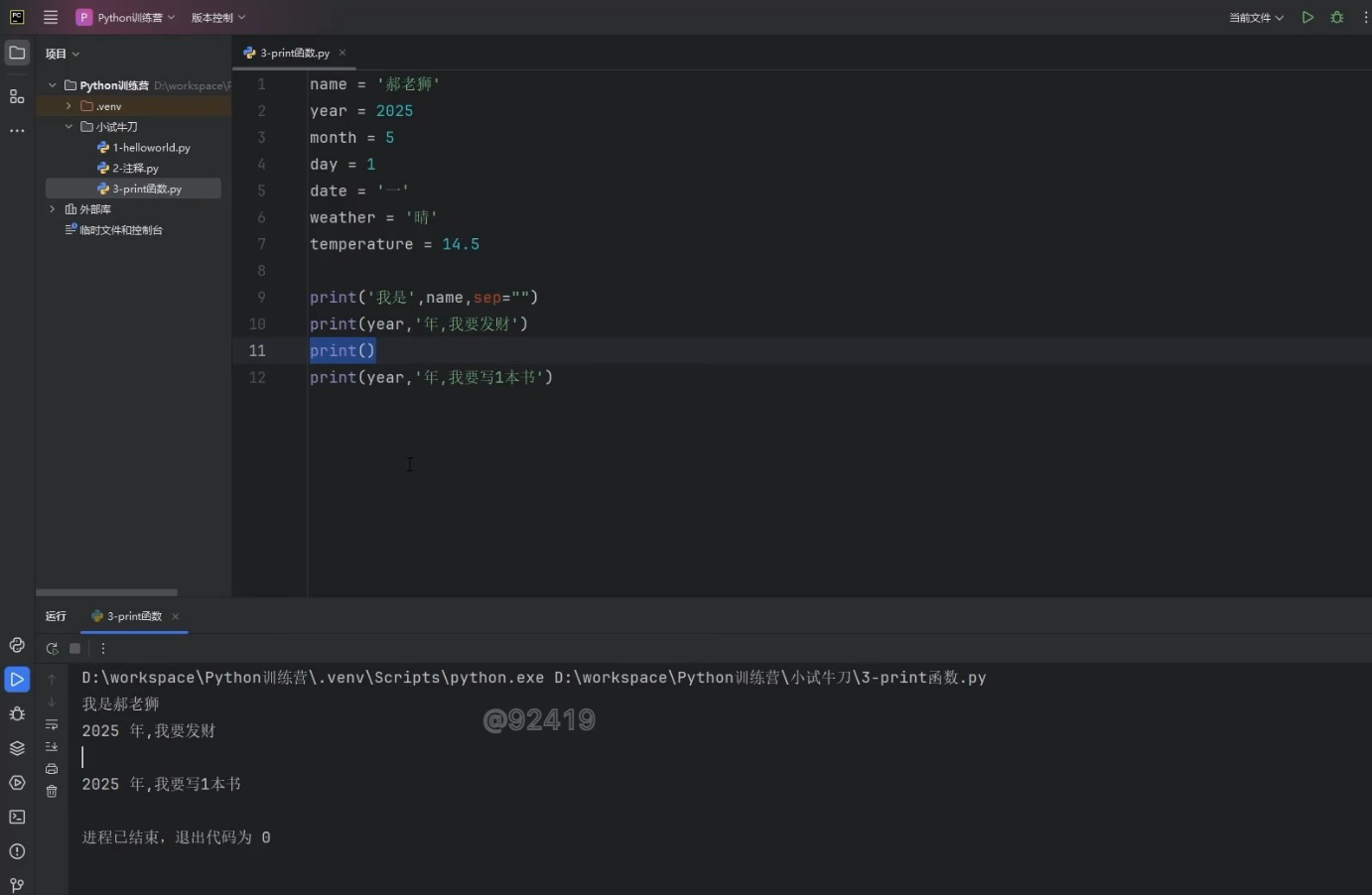The image size is (1372, 895).
Task: Open the Terminal tool window
Action: (17, 817)
